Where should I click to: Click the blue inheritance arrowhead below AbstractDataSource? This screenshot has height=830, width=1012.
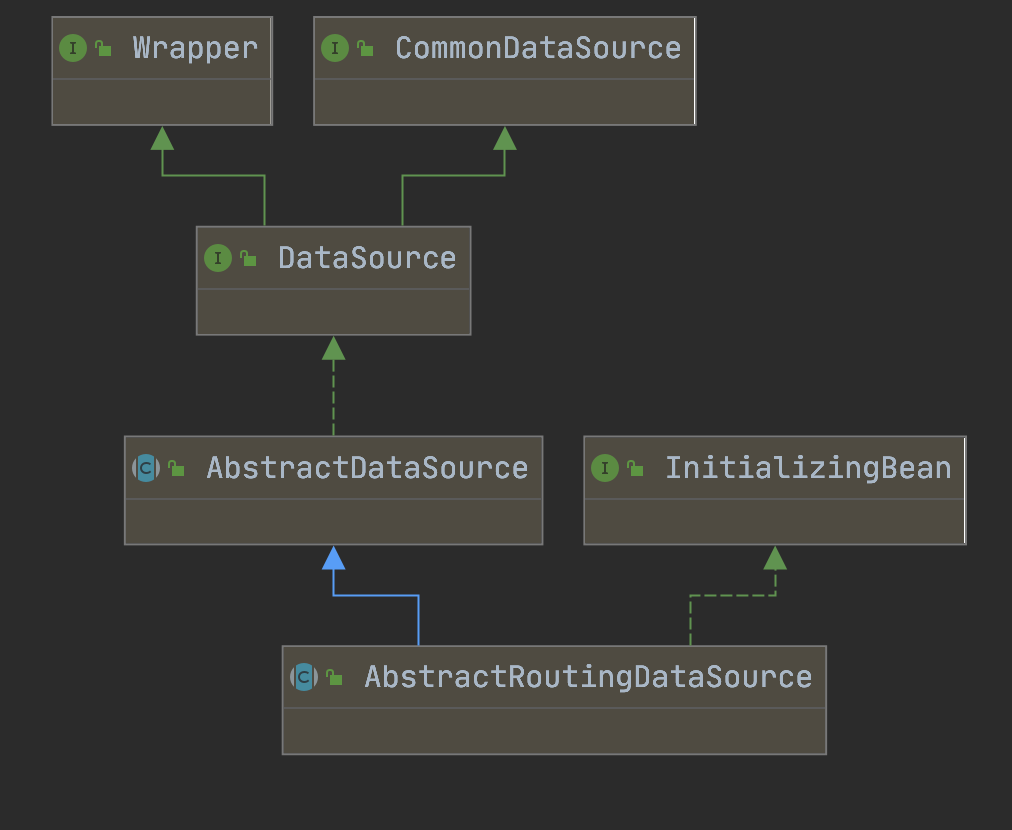(334, 558)
